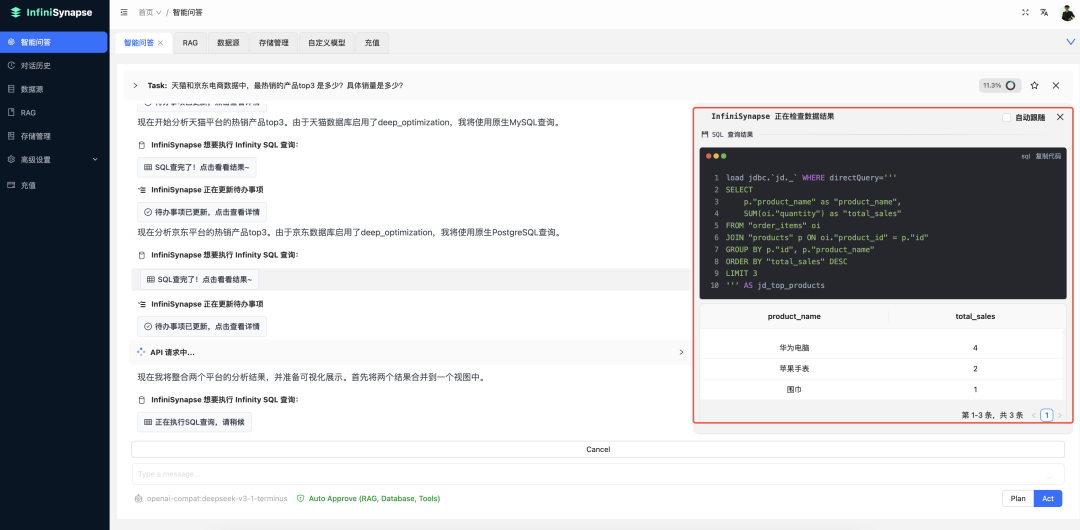Close the 智能问答 tab
The image size is (1080, 530).
160,43
